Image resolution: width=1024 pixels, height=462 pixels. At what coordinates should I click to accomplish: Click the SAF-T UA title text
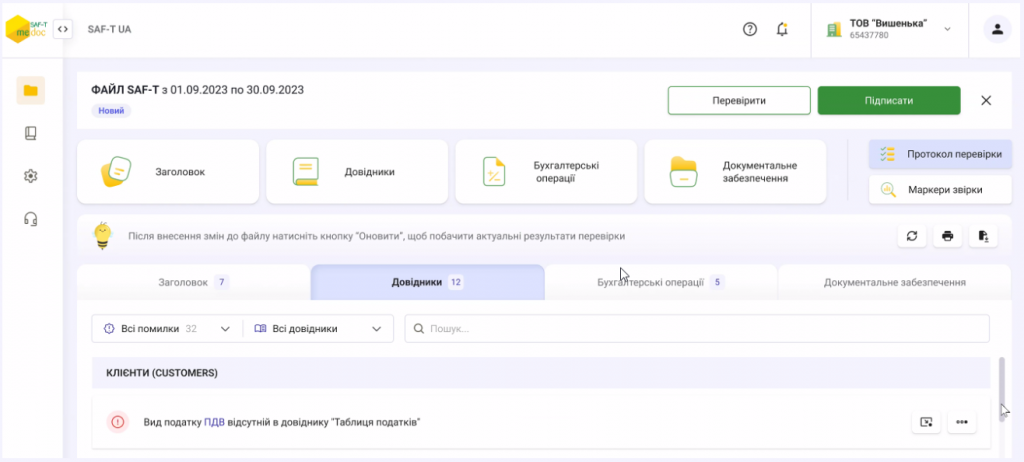tap(109, 29)
